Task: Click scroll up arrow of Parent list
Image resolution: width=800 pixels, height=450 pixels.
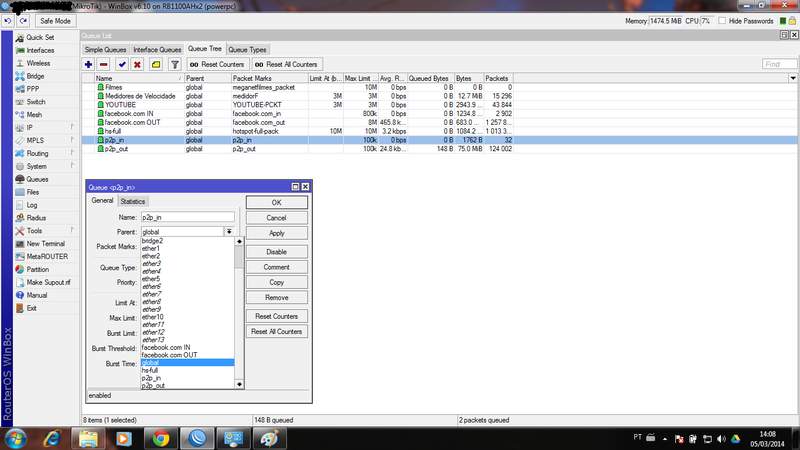Action: click(x=239, y=241)
